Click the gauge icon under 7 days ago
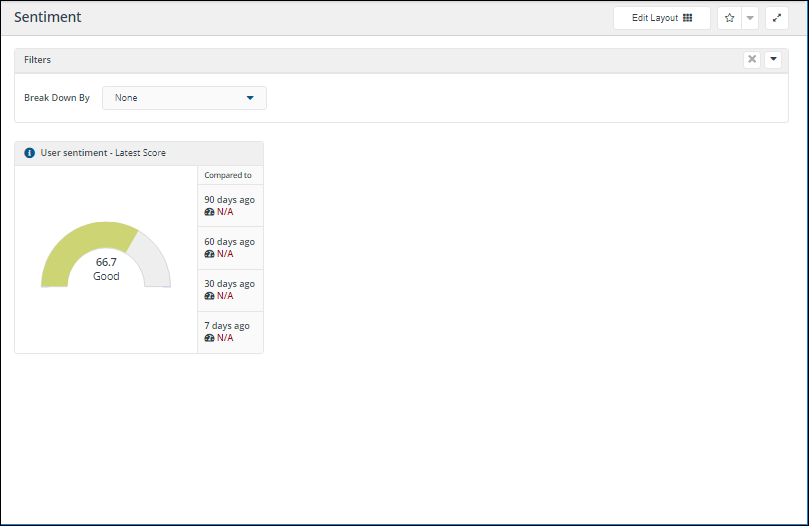 (x=209, y=338)
